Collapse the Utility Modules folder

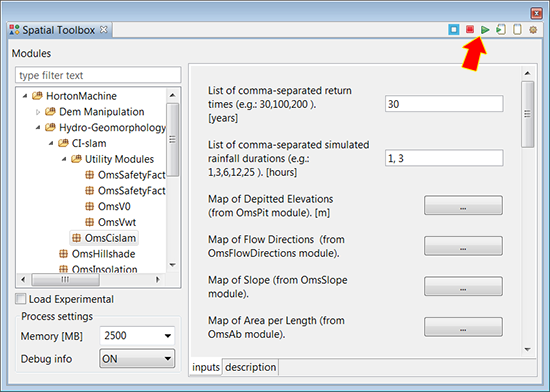click(x=64, y=159)
